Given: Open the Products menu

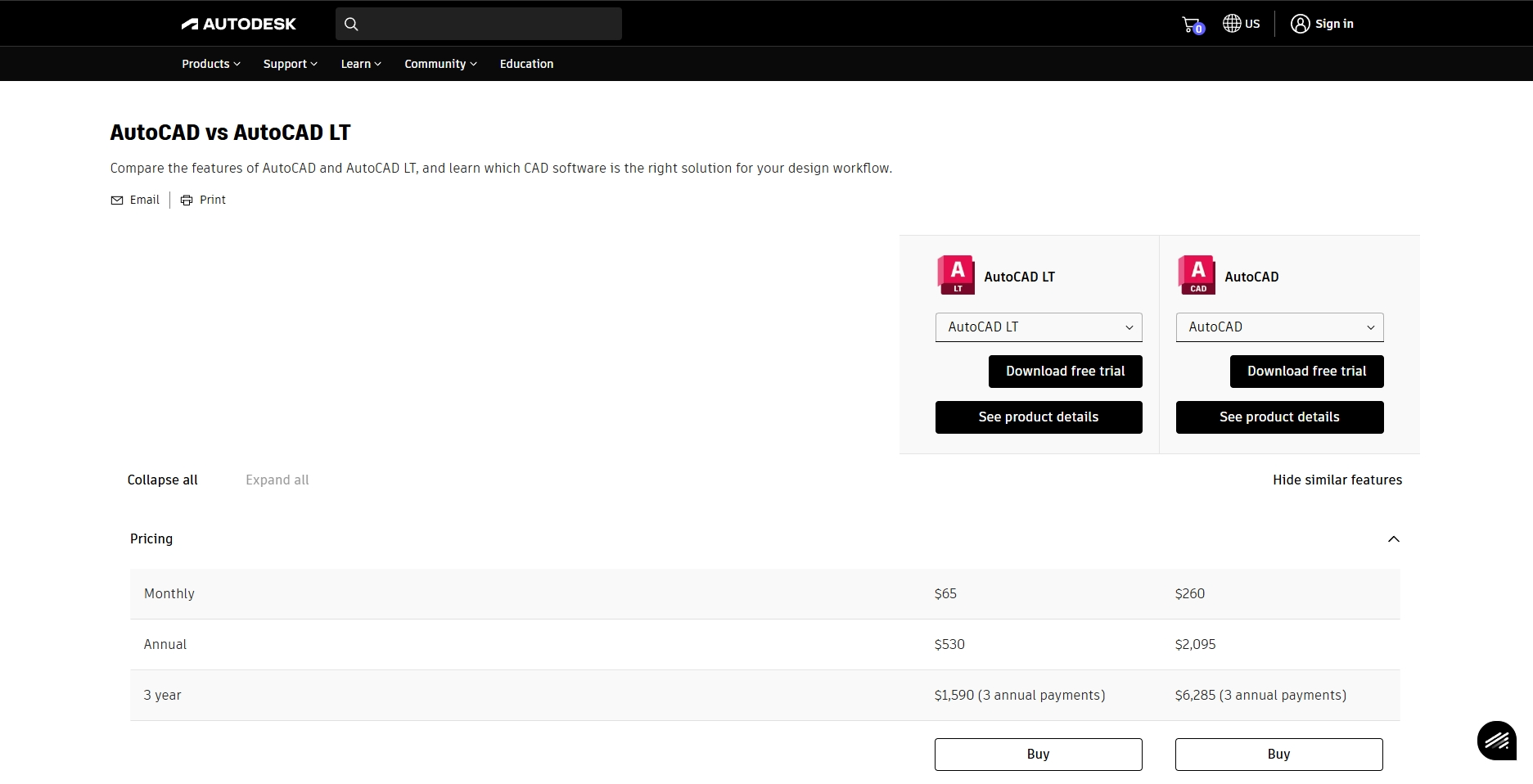Looking at the screenshot, I should pos(211,64).
